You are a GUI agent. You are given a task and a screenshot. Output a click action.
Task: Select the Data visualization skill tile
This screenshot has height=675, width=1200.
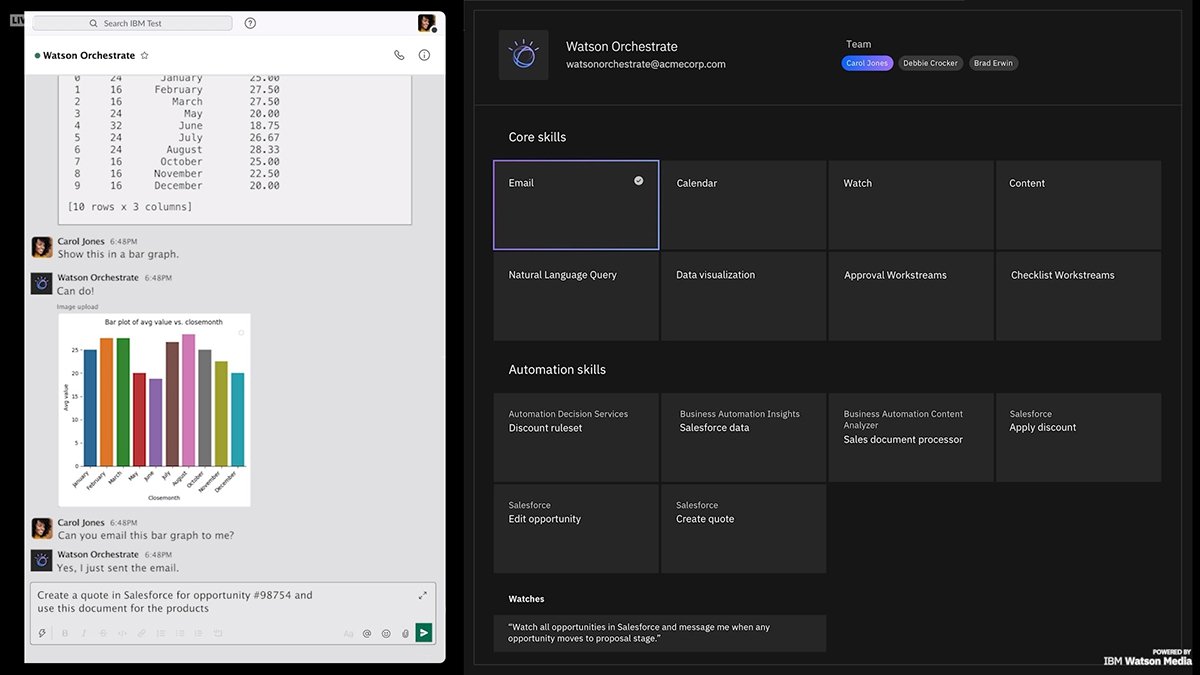pos(743,296)
